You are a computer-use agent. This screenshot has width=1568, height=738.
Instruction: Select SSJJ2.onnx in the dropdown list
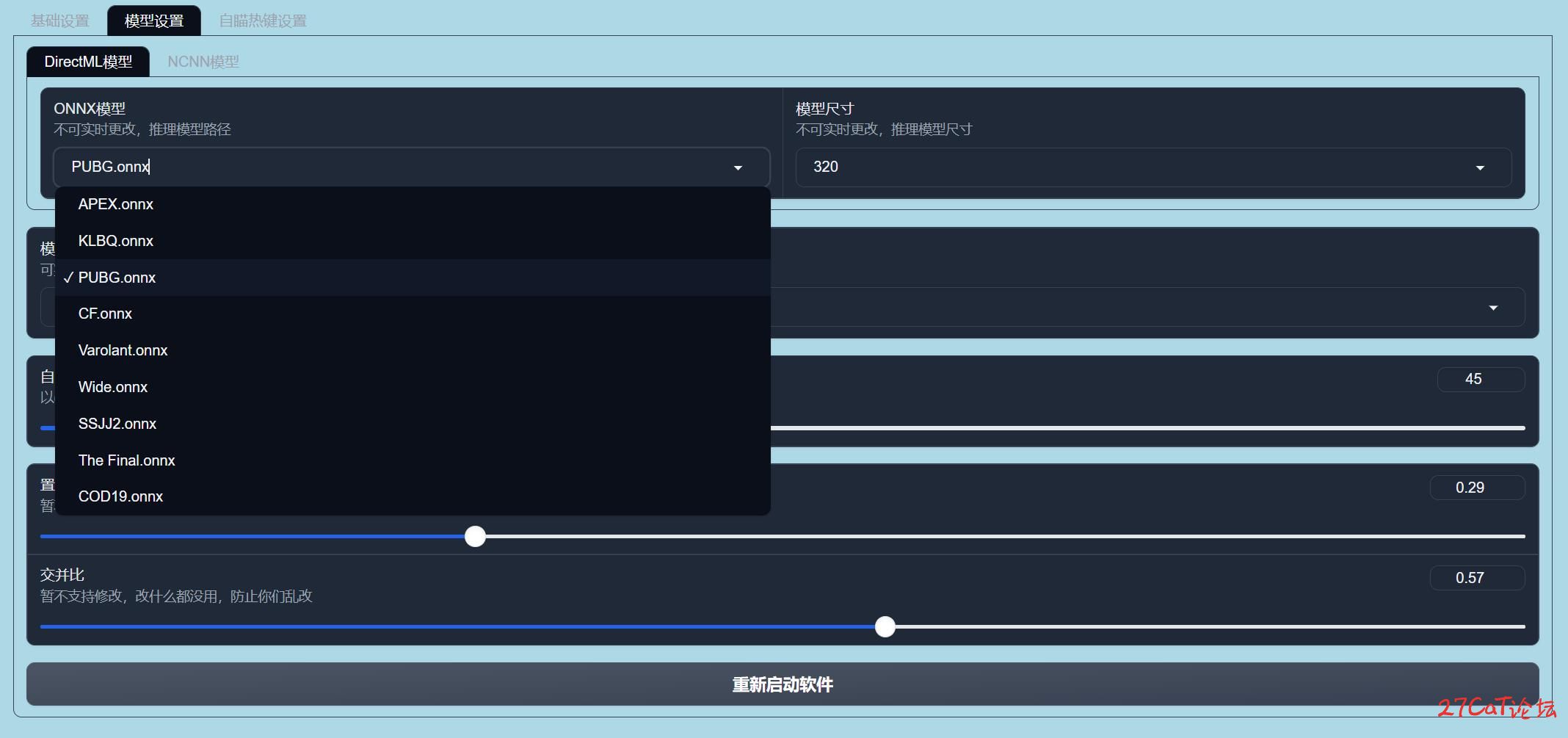pos(413,424)
